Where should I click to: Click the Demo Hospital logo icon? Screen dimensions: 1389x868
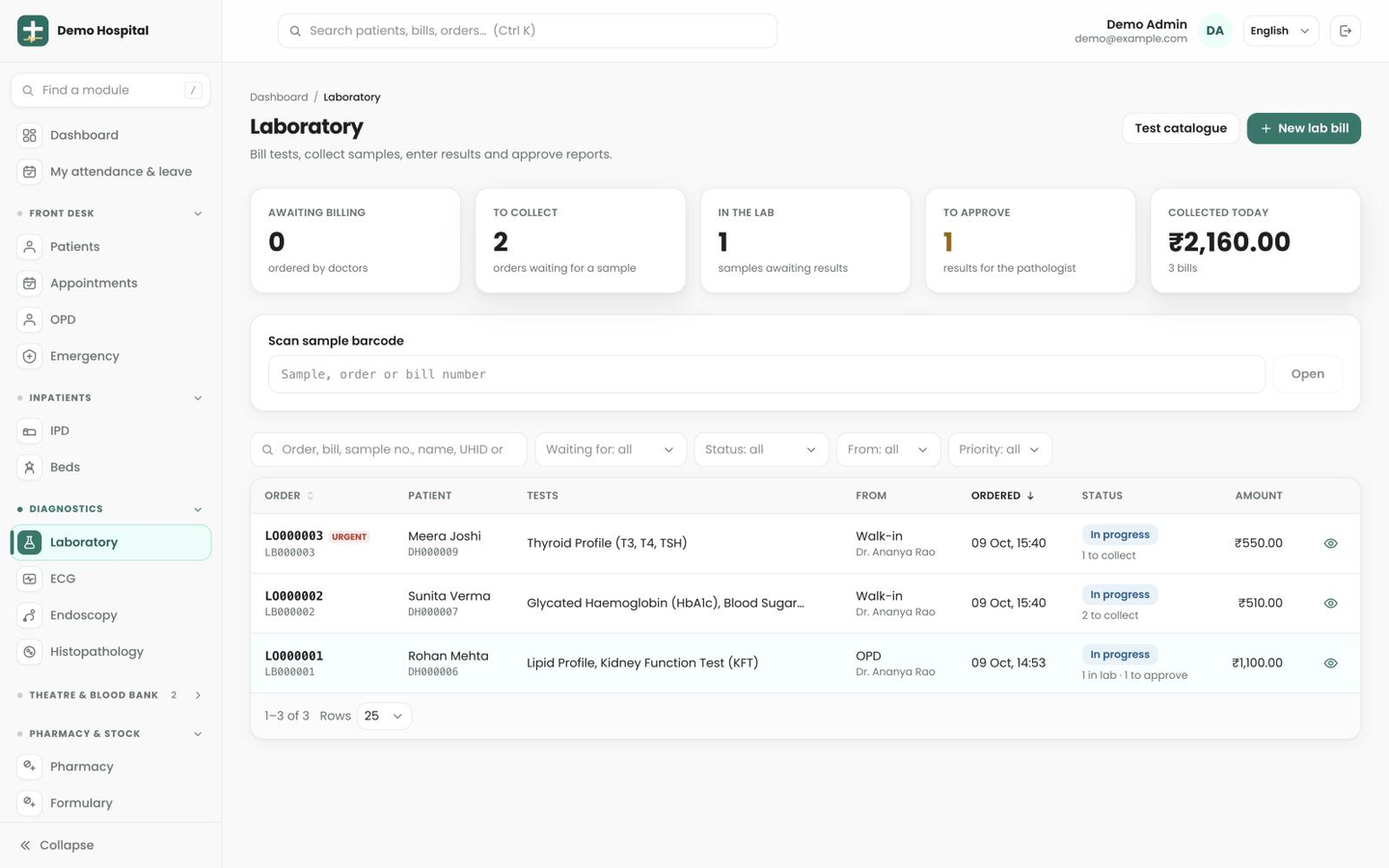coord(33,31)
